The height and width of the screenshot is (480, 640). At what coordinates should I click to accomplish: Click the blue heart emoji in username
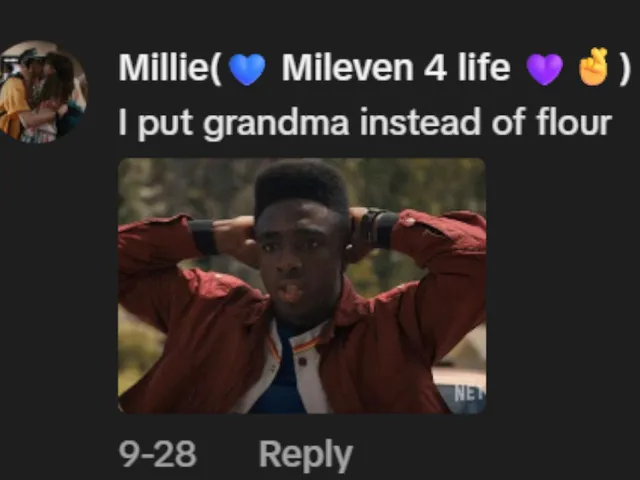pos(247,69)
